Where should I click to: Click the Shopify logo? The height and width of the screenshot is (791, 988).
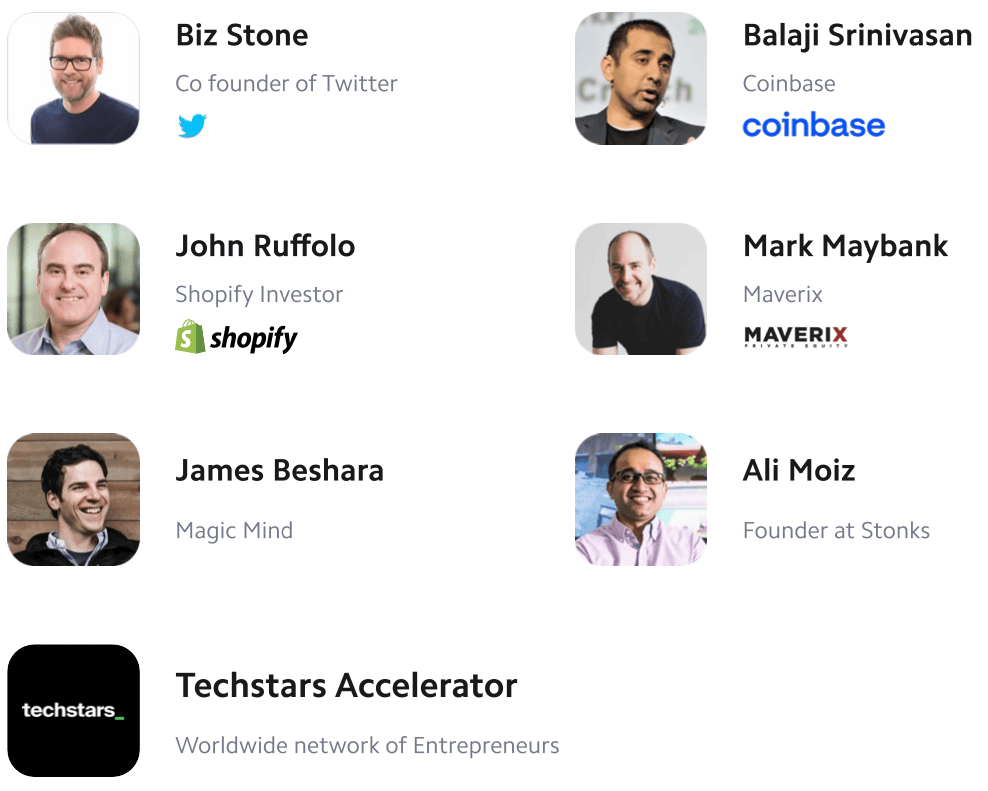tap(236, 337)
